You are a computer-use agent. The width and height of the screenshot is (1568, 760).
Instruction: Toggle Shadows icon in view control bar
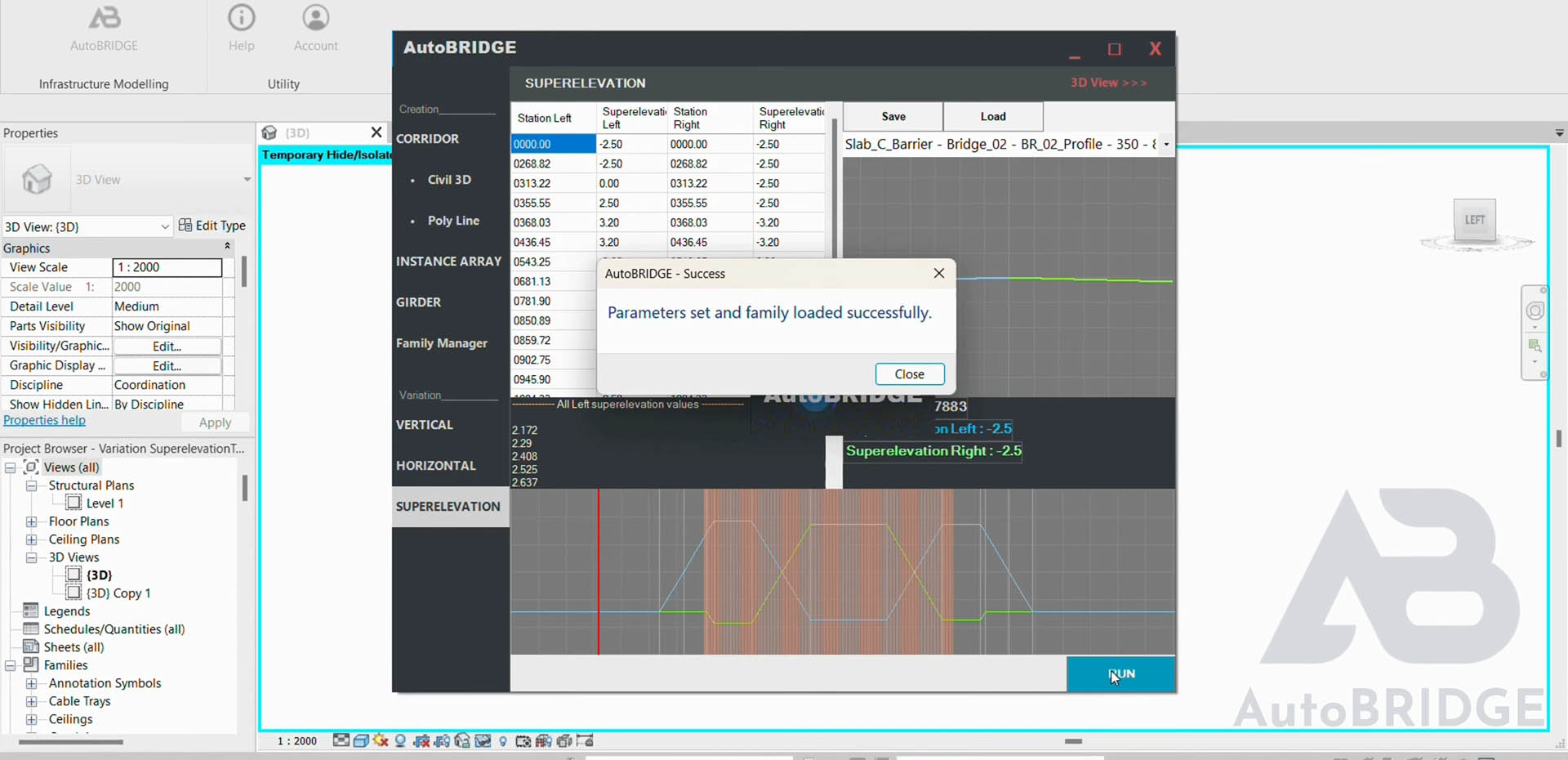(x=400, y=740)
